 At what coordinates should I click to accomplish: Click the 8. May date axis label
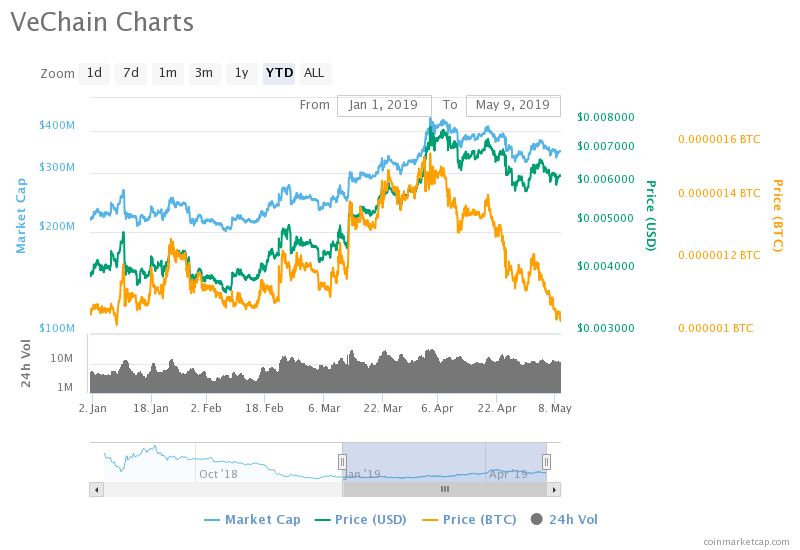[555, 408]
